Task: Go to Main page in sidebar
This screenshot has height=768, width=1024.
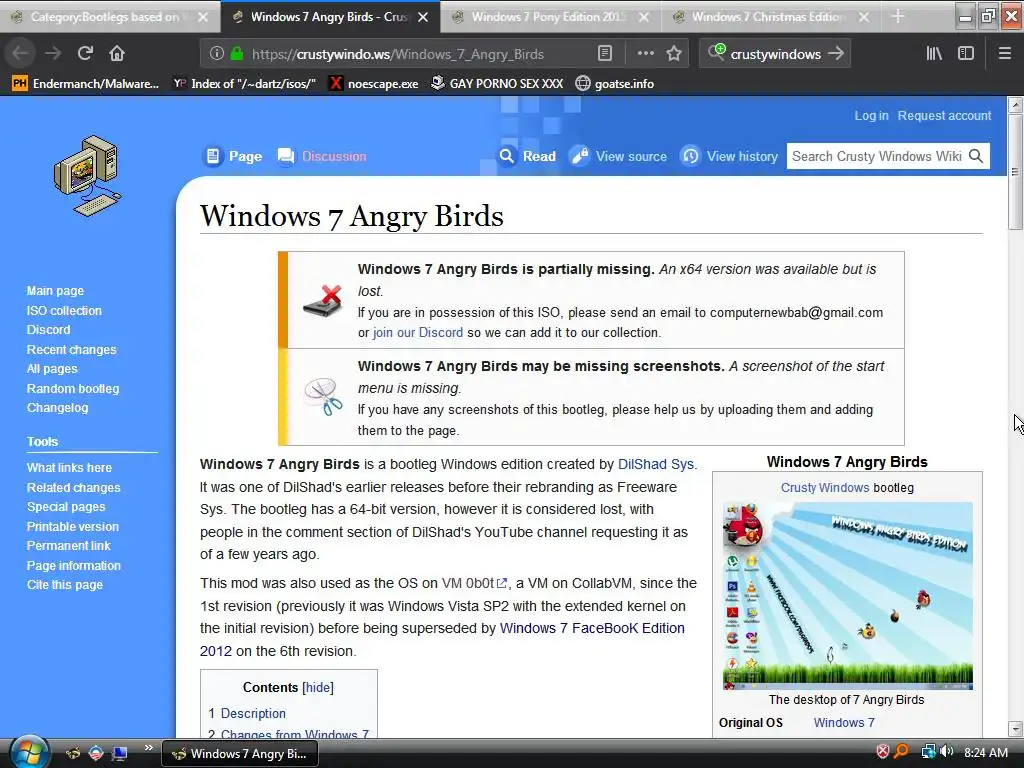Action: [x=56, y=291]
